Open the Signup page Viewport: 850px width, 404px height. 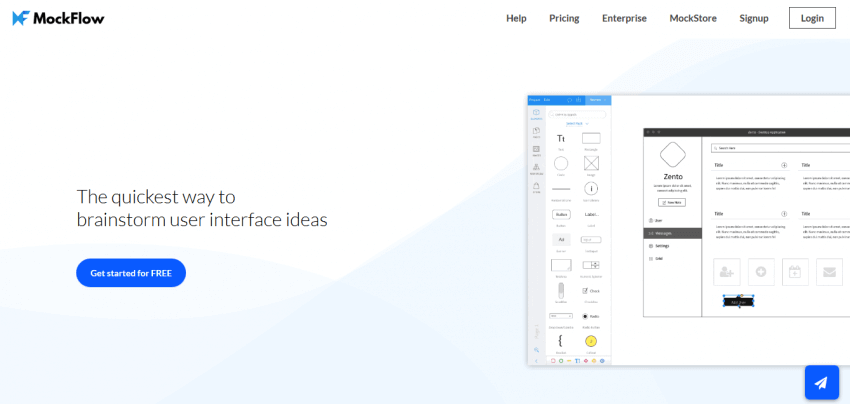[754, 18]
